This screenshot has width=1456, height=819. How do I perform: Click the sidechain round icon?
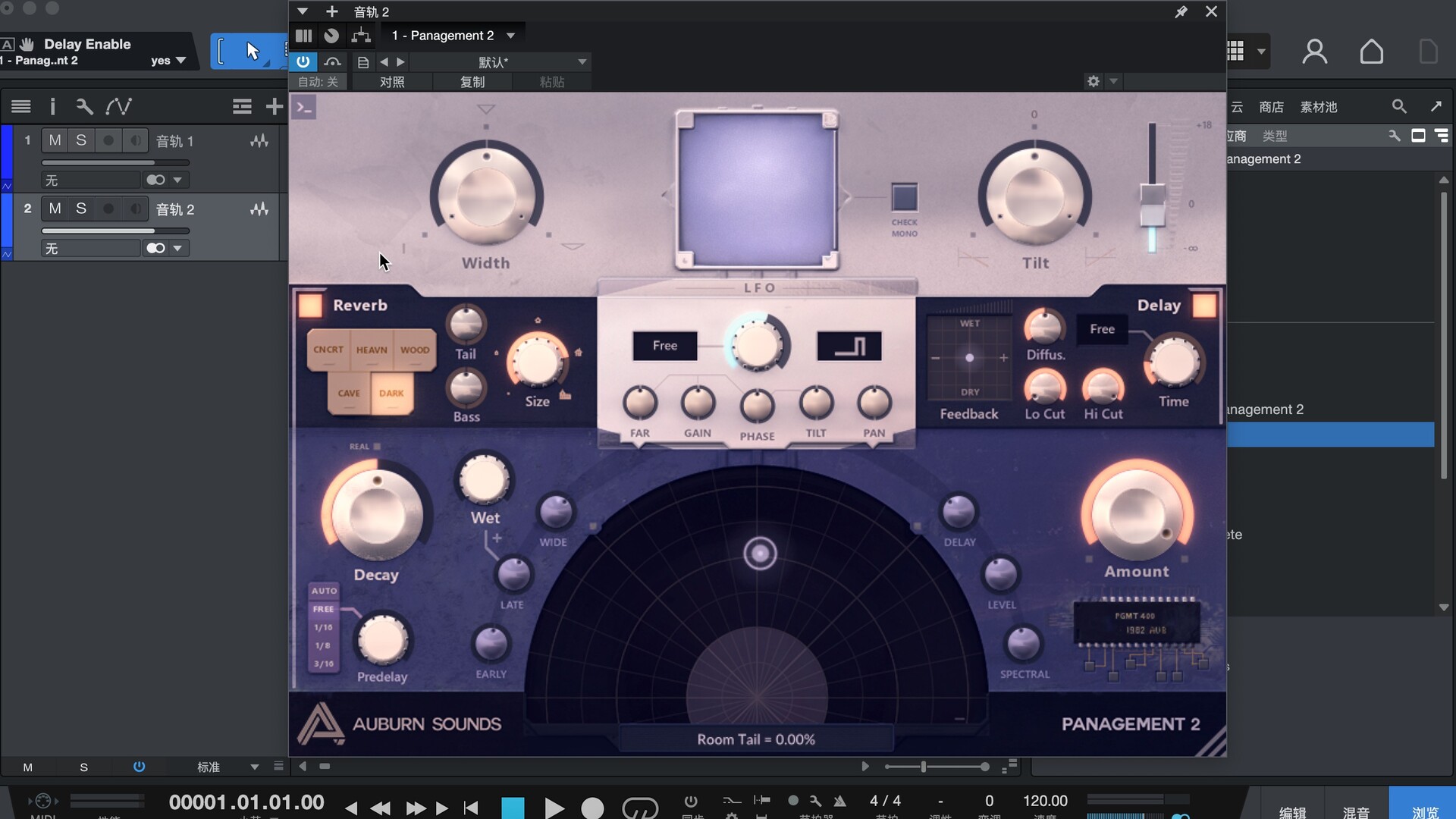pos(331,35)
